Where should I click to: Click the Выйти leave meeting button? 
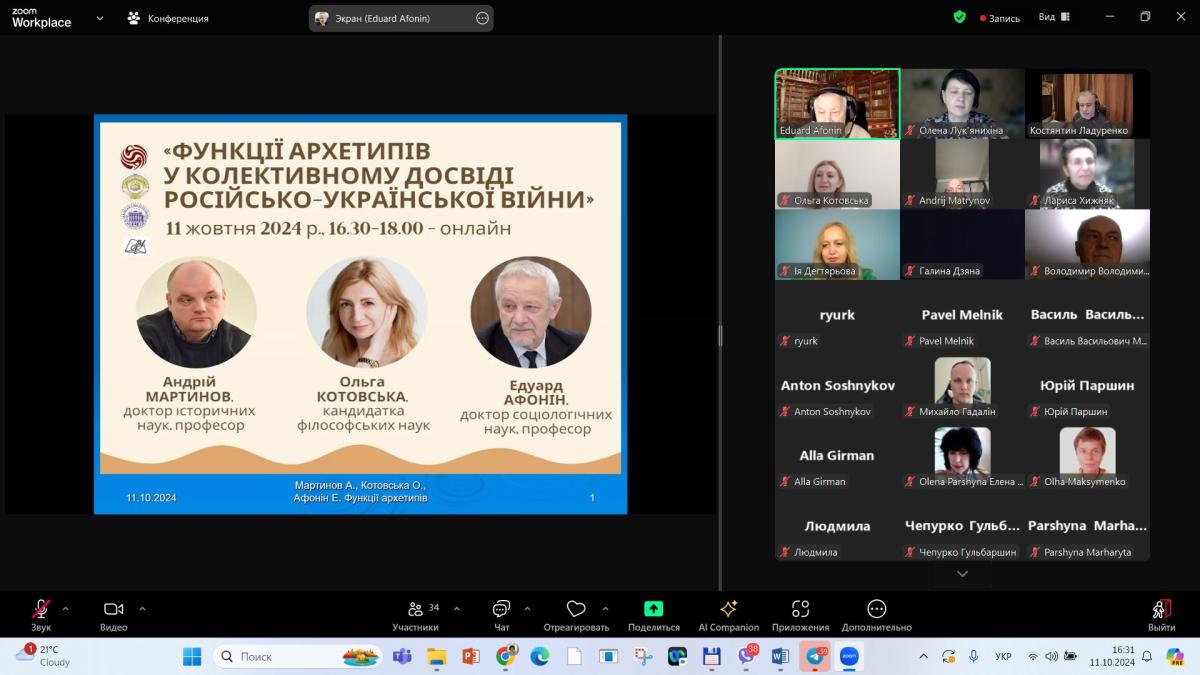1161,614
